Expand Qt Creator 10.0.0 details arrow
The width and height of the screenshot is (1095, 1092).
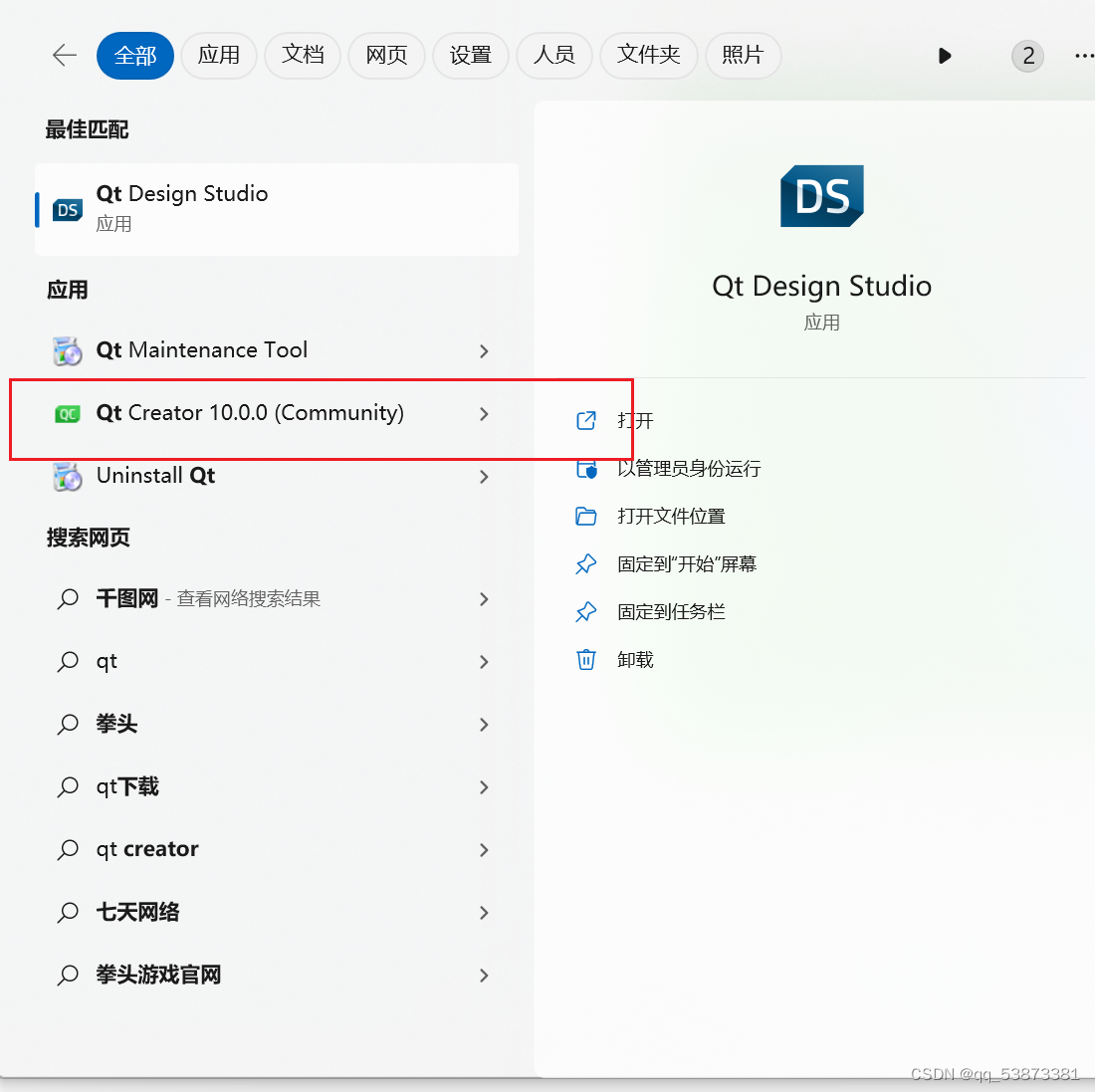pyautogui.click(x=484, y=414)
